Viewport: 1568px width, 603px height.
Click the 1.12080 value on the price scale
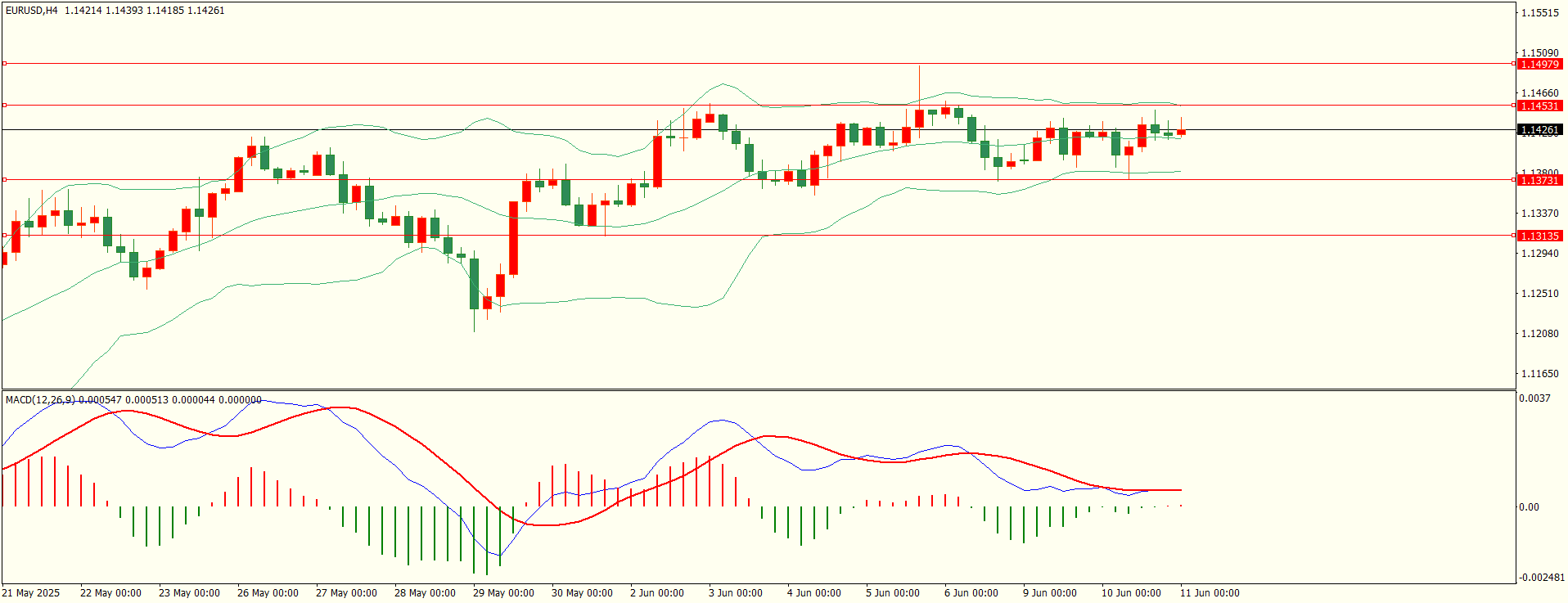(x=1540, y=334)
